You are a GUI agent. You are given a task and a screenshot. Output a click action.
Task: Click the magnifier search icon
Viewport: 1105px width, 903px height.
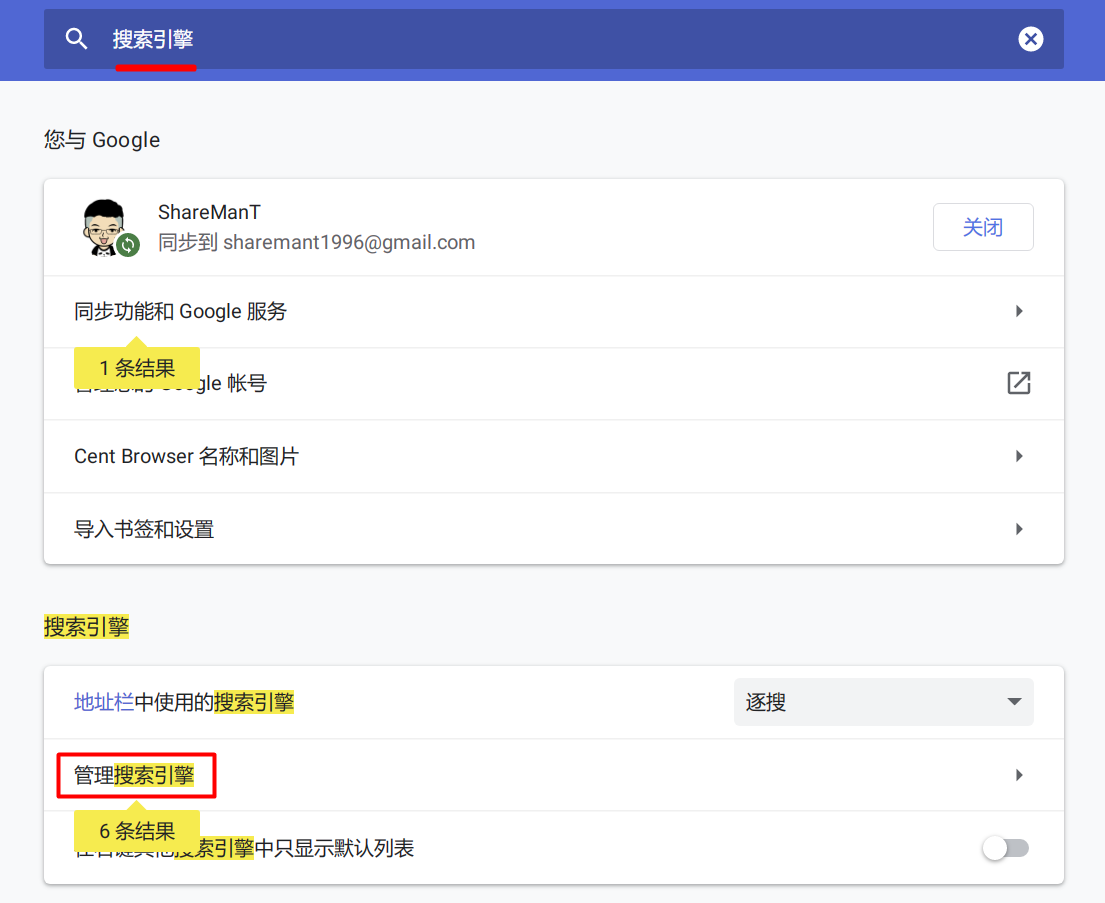pos(76,39)
